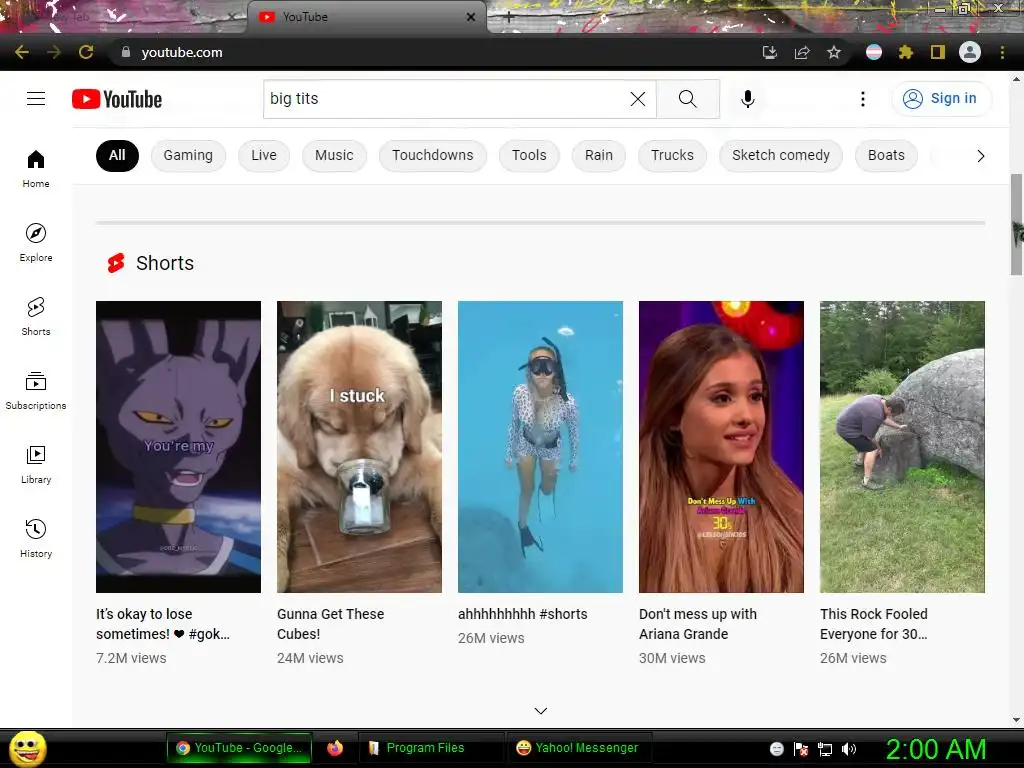1024x768 pixels.
Task: Click the striped flag extension icon
Action: [x=874, y=52]
